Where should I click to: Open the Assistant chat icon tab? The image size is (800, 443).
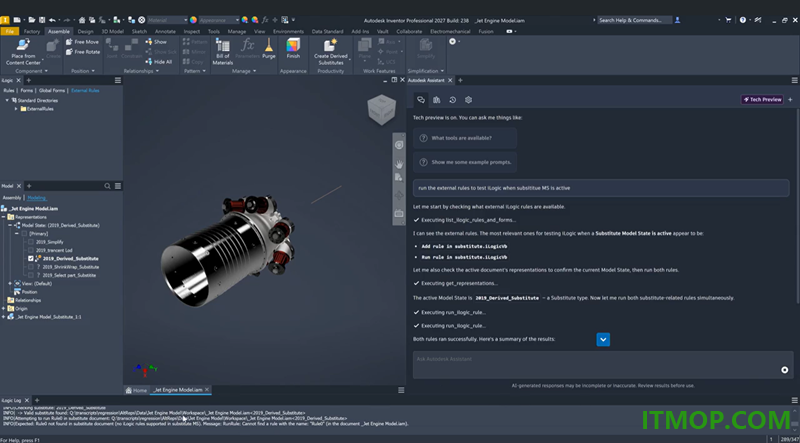coord(421,100)
